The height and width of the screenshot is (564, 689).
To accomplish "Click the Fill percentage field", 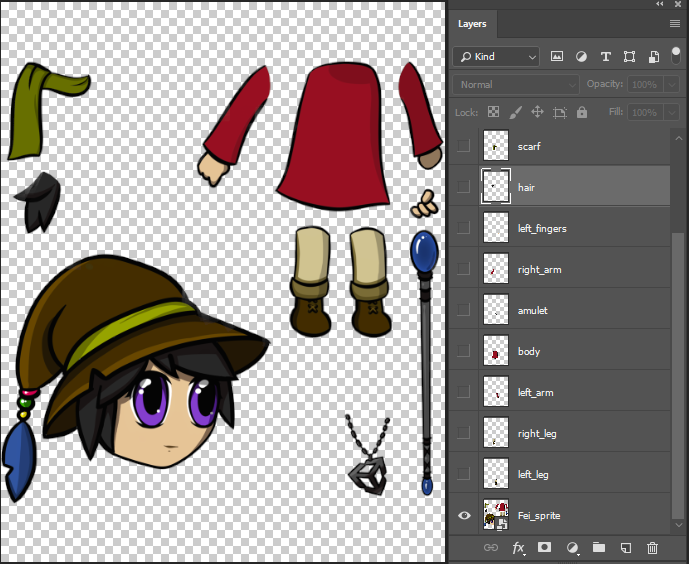I will point(644,113).
